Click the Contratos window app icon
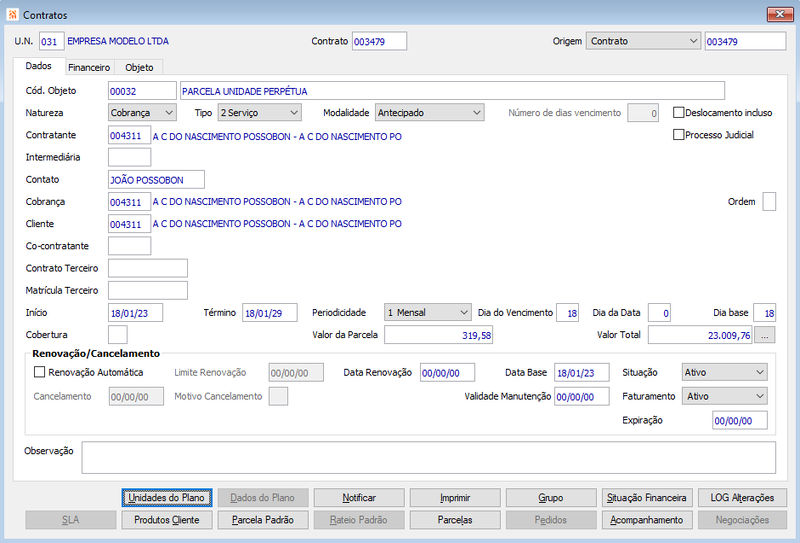This screenshot has width=800, height=543. click(12, 14)
